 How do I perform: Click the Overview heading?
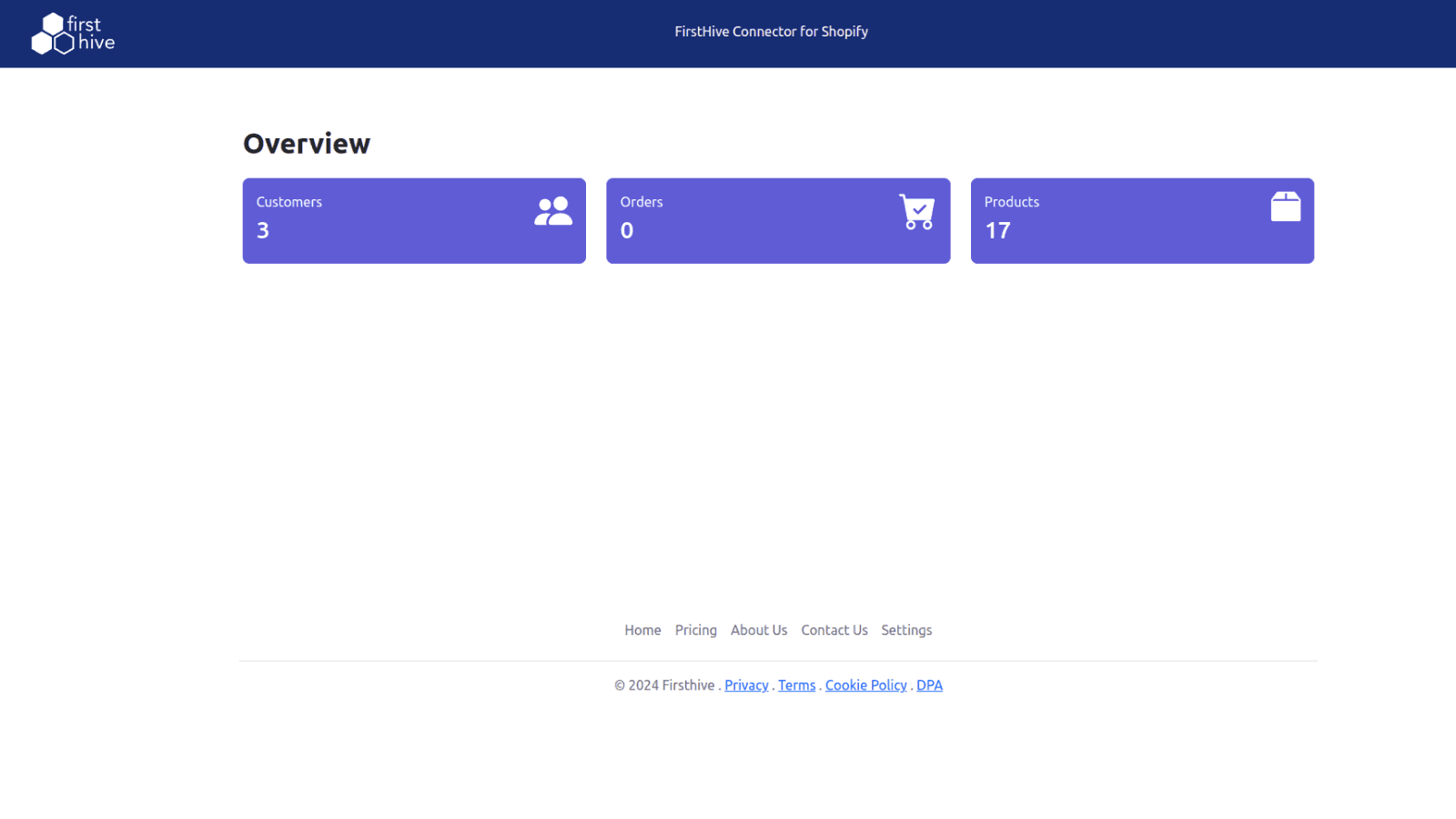coord(306,143)
